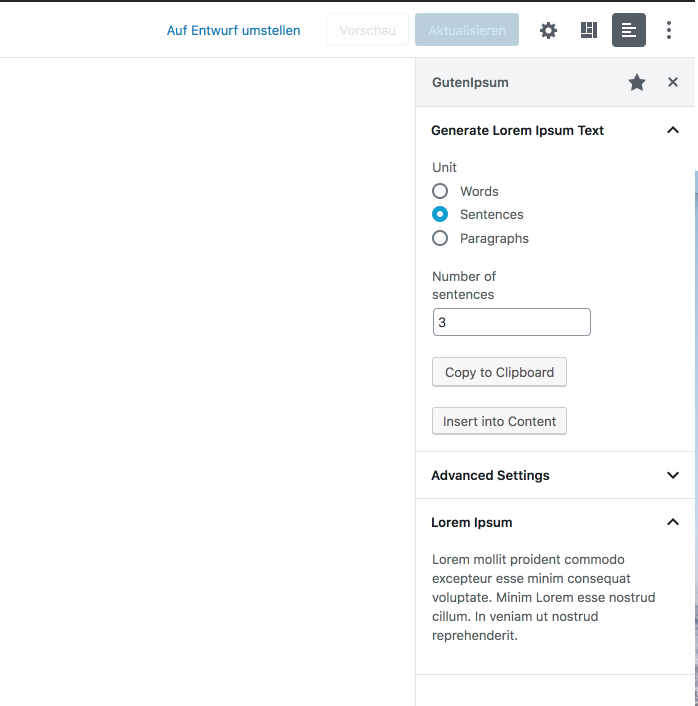Select the Sentences unit radio button
Image resolution: width=698 pixels, height=706 pixels.
point(440,214)
